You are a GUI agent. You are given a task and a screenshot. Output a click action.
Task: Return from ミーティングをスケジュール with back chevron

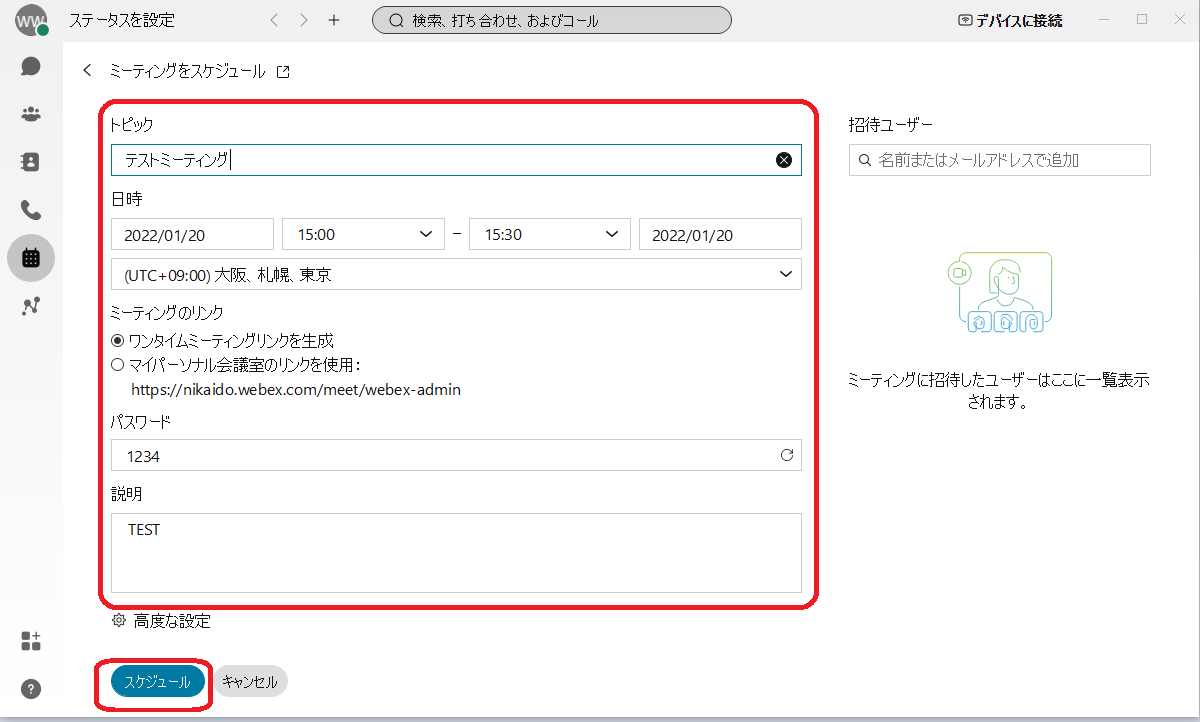pos(87,70)
